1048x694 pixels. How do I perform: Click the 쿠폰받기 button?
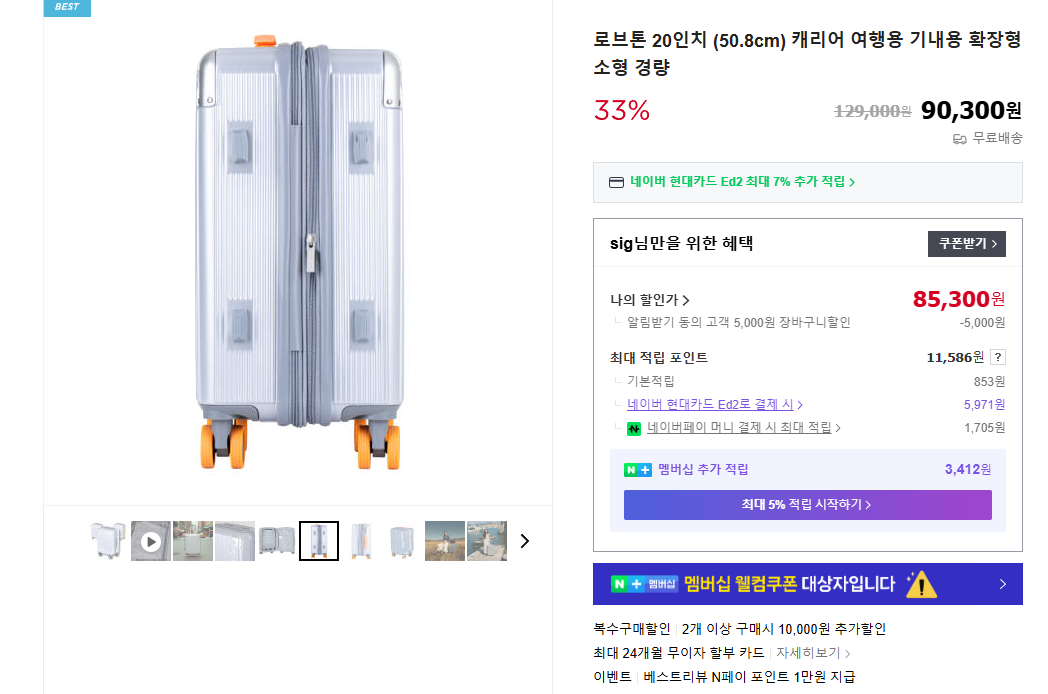(966, 244)
